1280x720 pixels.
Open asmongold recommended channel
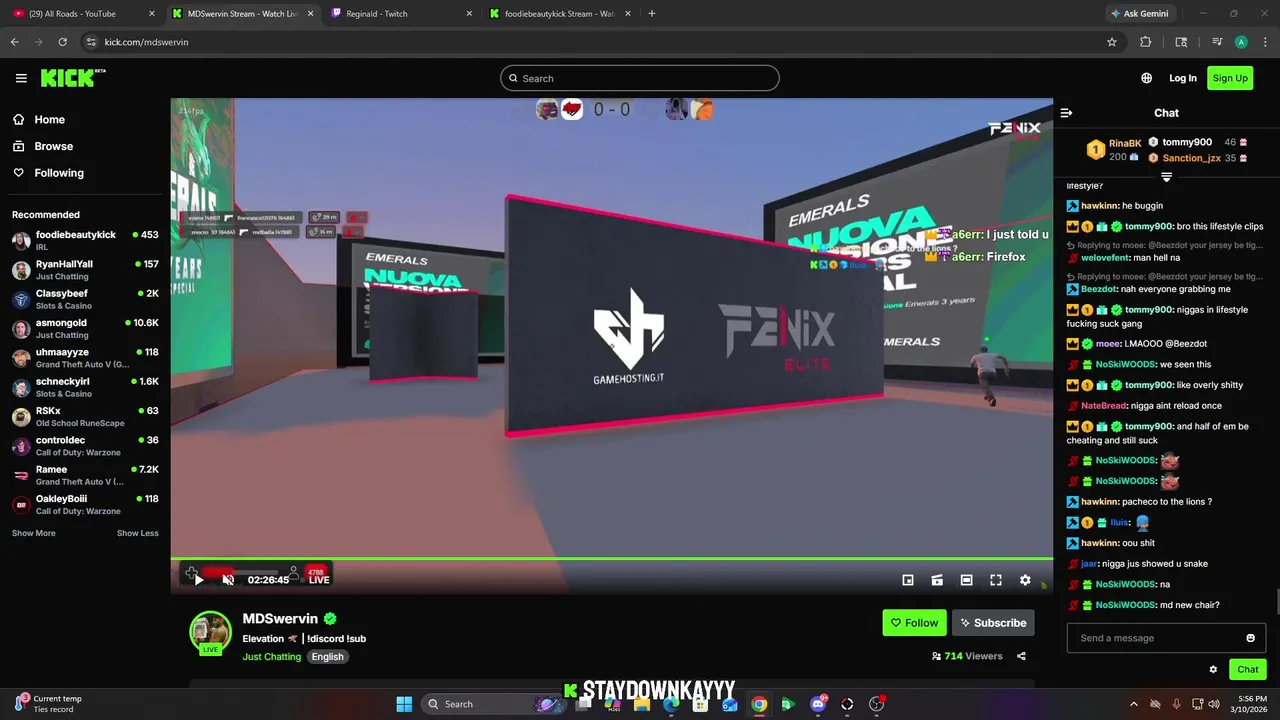point(85,328)
